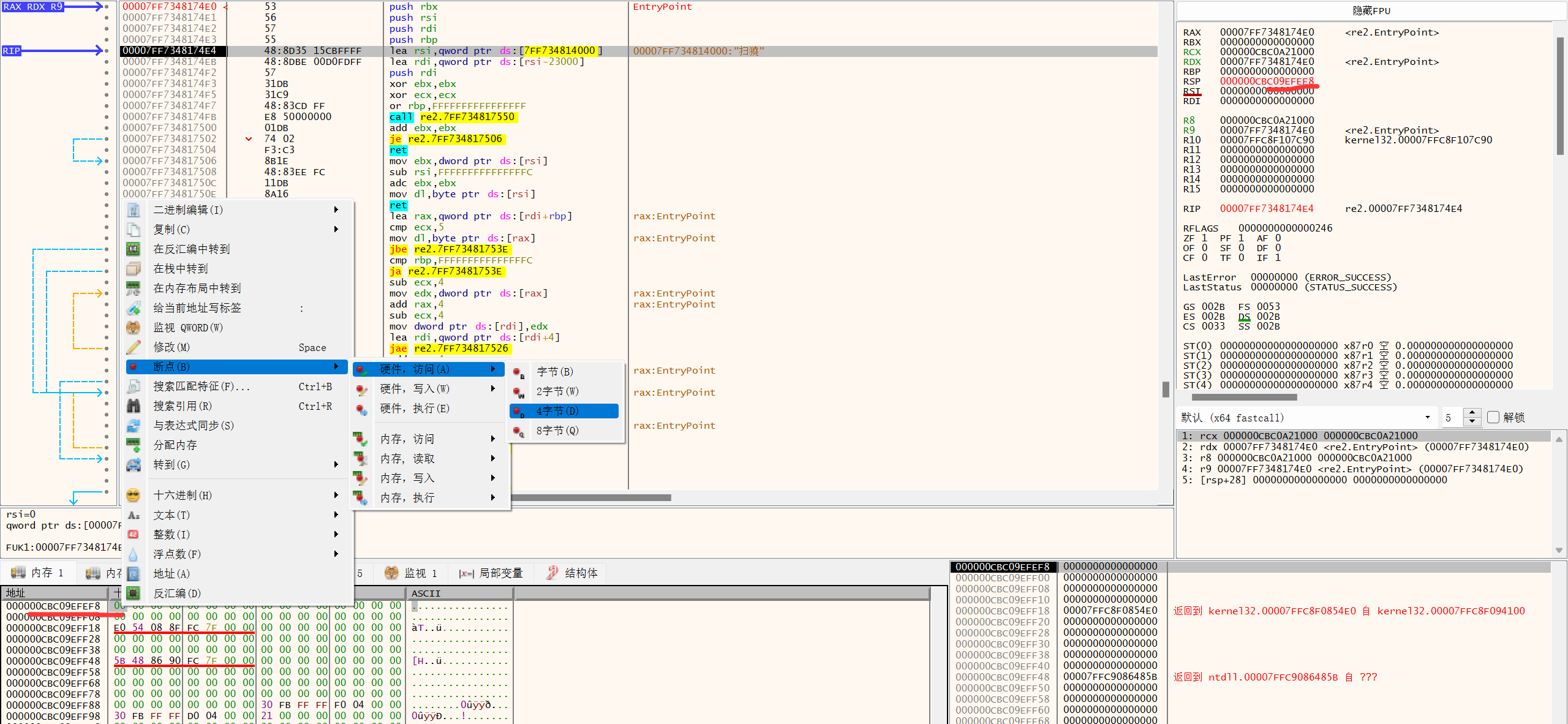
Task: Click the hardware write (硬件, 写入) breakpoint icon
Action: coord(362,390)
